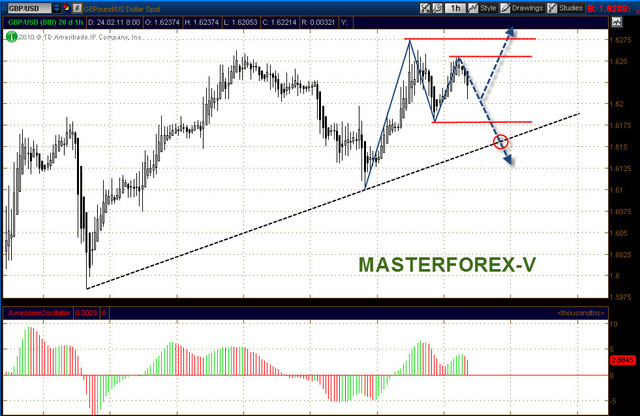Screen dimensions: 640x416
Task: Change the 1h timeframe button
Action: (x=455, y=8)
